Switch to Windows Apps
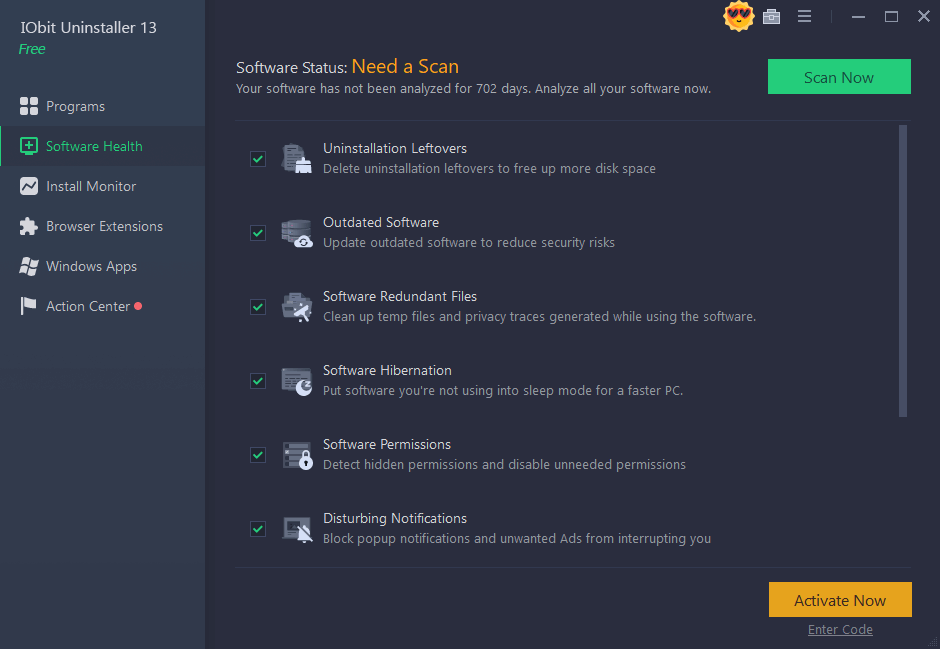940x649 pixels. tap(103, 266)
